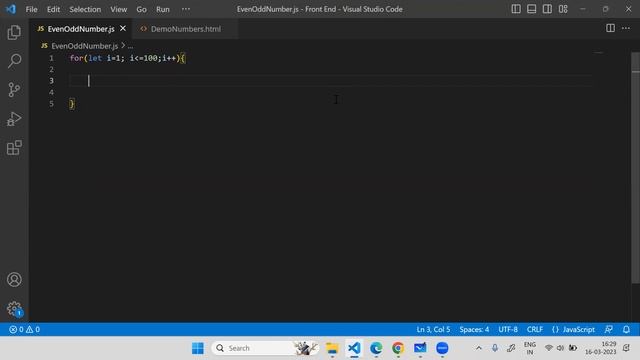Change indentation via Spaces: 4
The image size is (640, 360).
coord(474,329)
